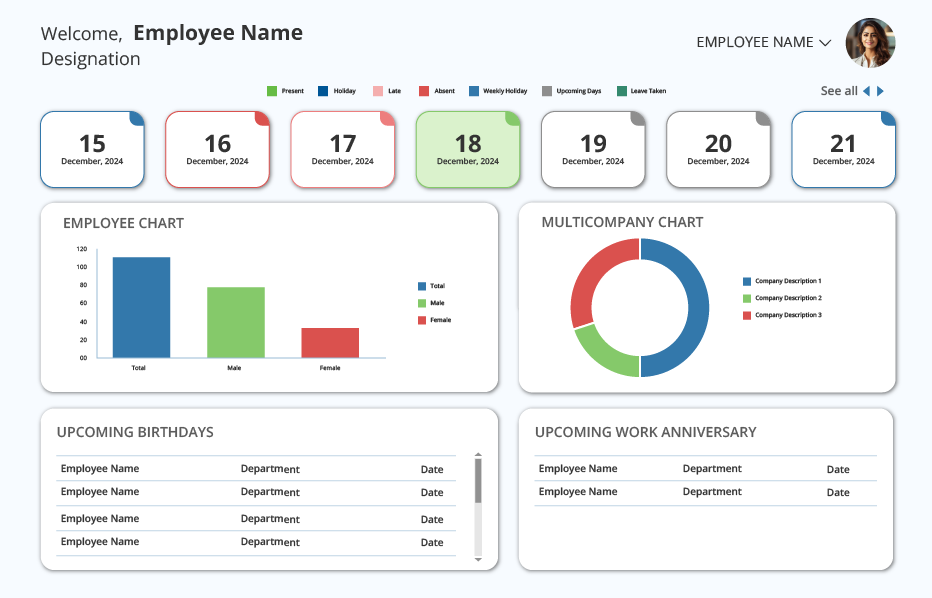
Task: Toggle Company Description 2 in chart legend
Action: [x=782, y=298]
